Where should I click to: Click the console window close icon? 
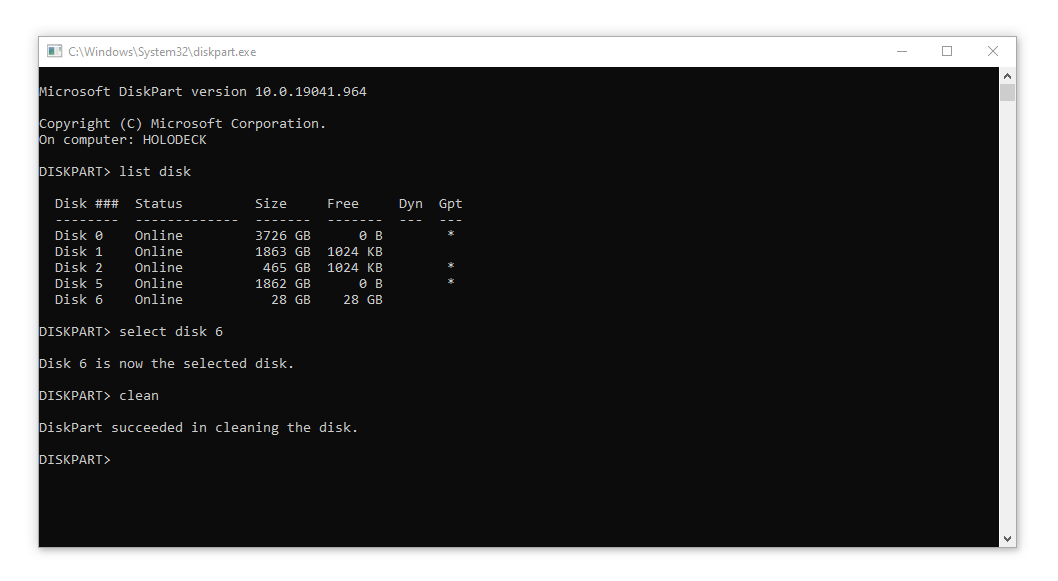992,51
